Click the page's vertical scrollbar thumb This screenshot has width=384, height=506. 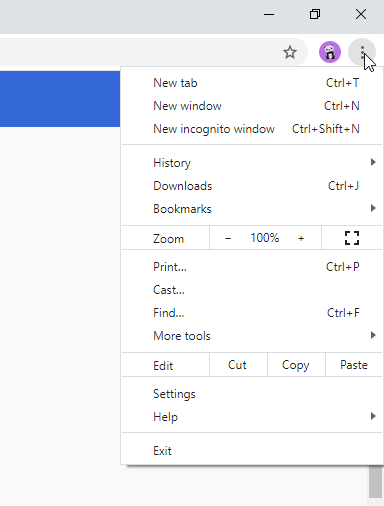[375, 482]
